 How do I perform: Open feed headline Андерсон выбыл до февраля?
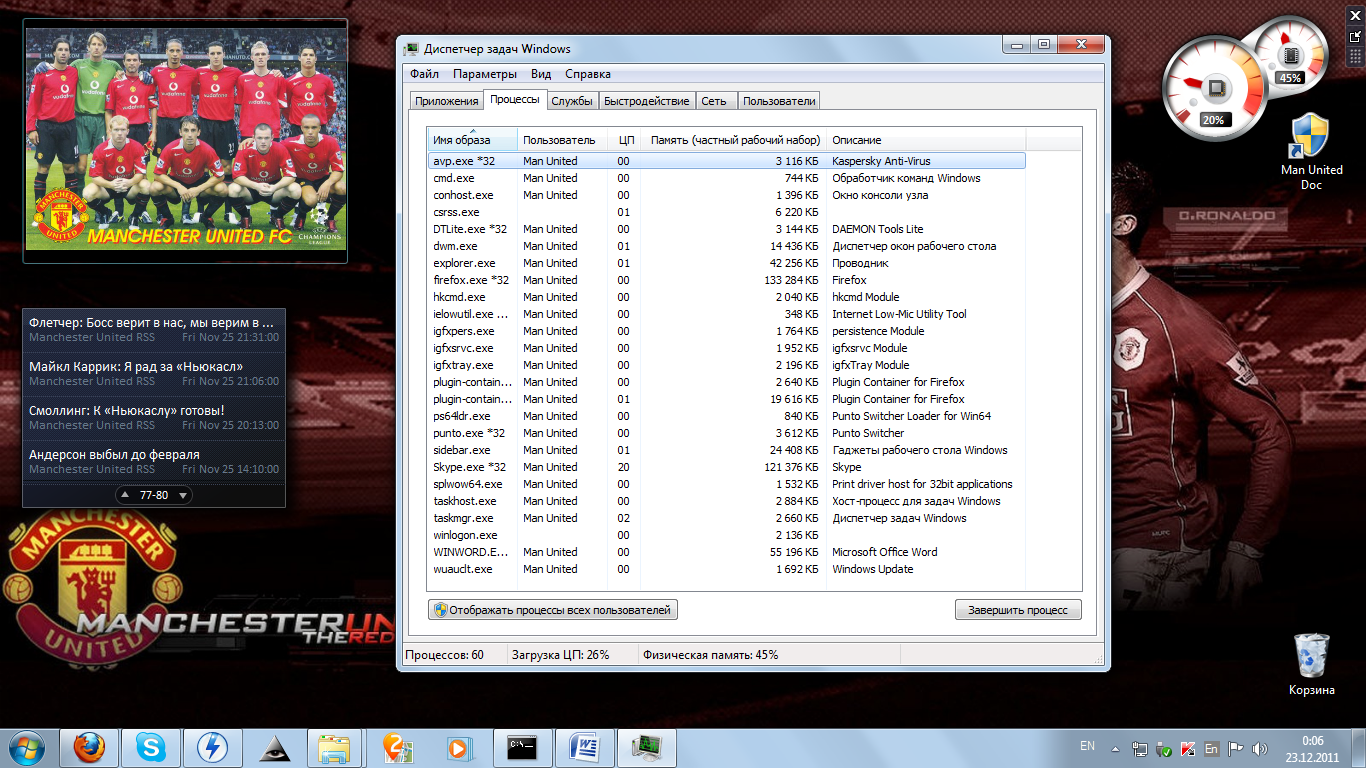point(115,455)
